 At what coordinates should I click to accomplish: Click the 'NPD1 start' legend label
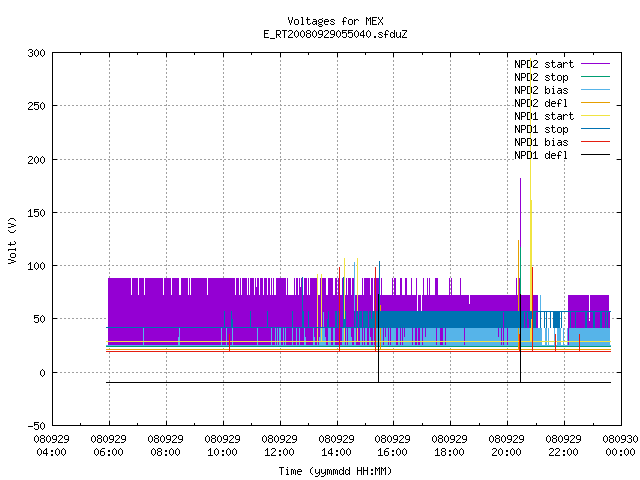(544, 116)
